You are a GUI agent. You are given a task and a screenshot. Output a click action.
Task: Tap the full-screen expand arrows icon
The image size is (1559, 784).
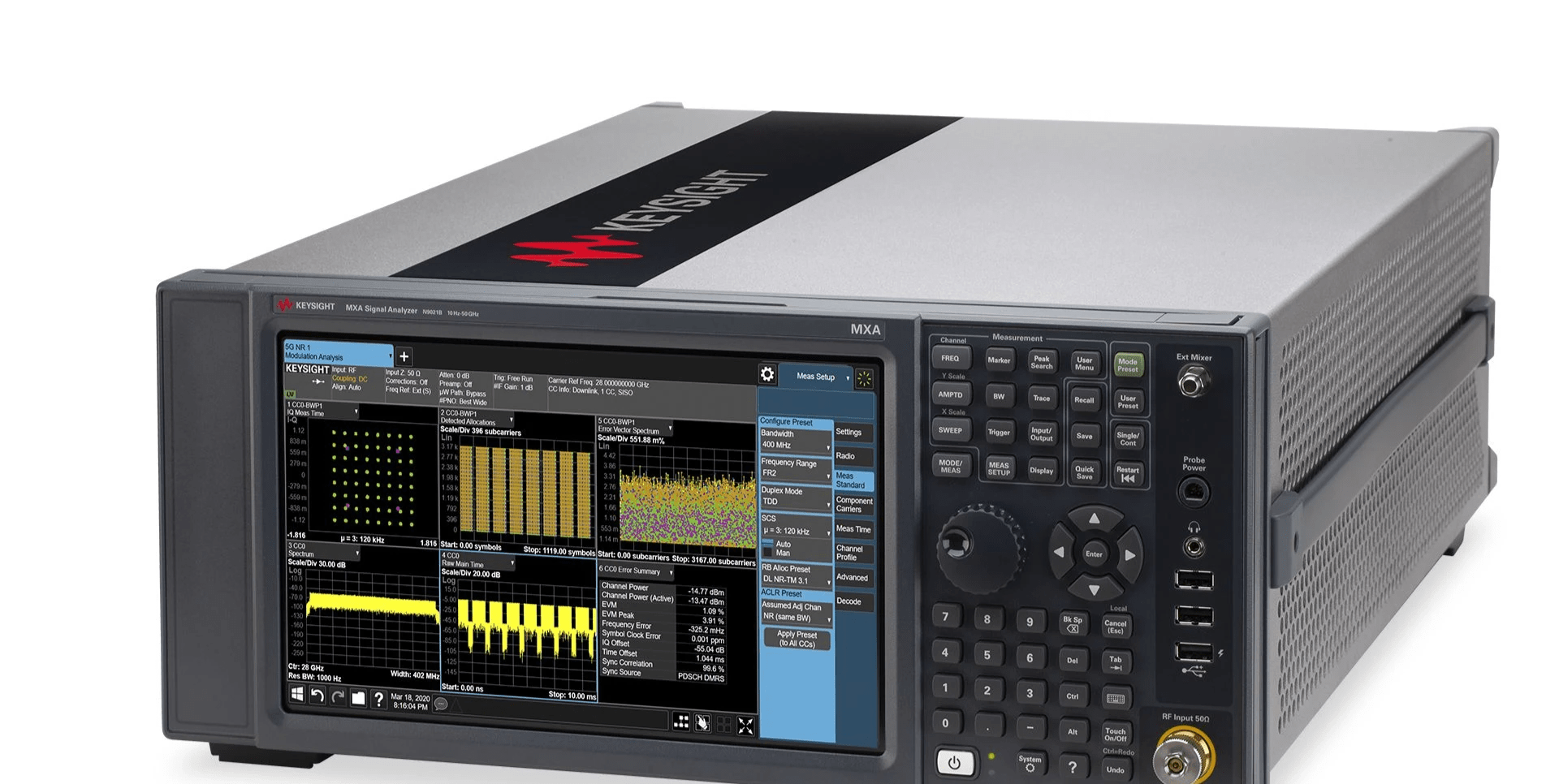(745, 726)
